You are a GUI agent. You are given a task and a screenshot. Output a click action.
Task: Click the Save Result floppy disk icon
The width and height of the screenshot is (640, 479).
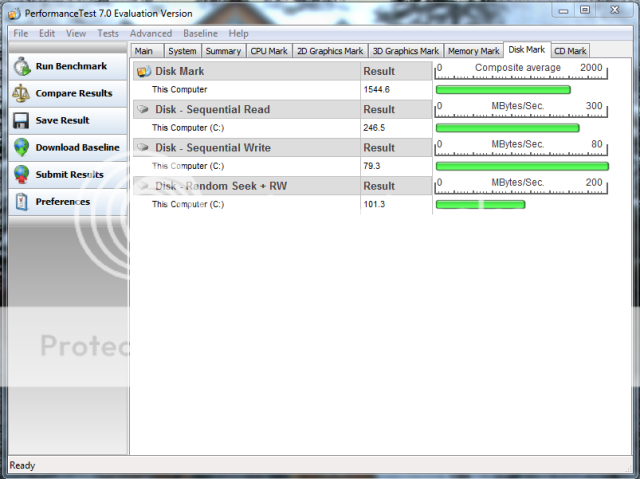(x=20, y=120)
